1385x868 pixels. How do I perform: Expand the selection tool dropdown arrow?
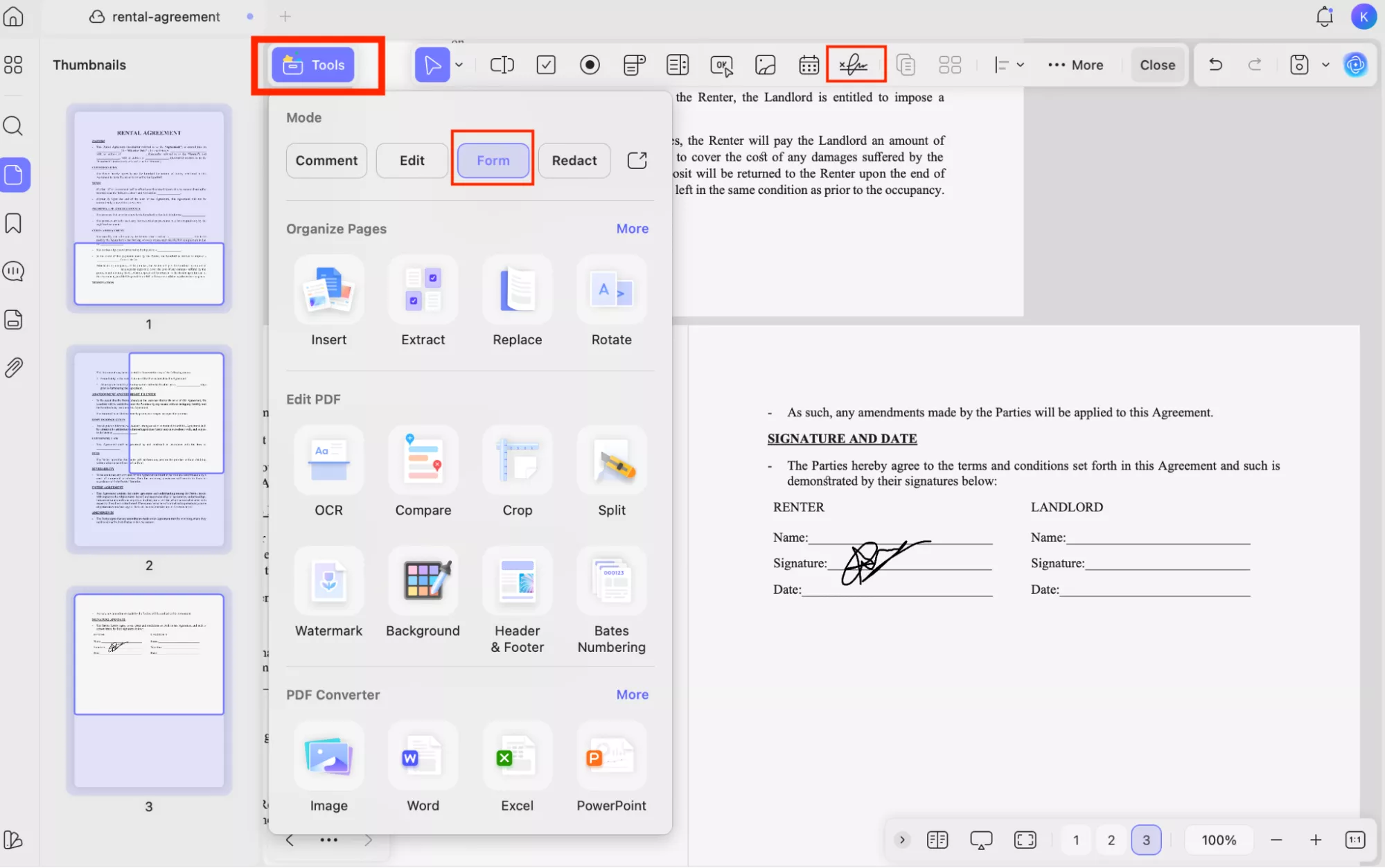459,64
